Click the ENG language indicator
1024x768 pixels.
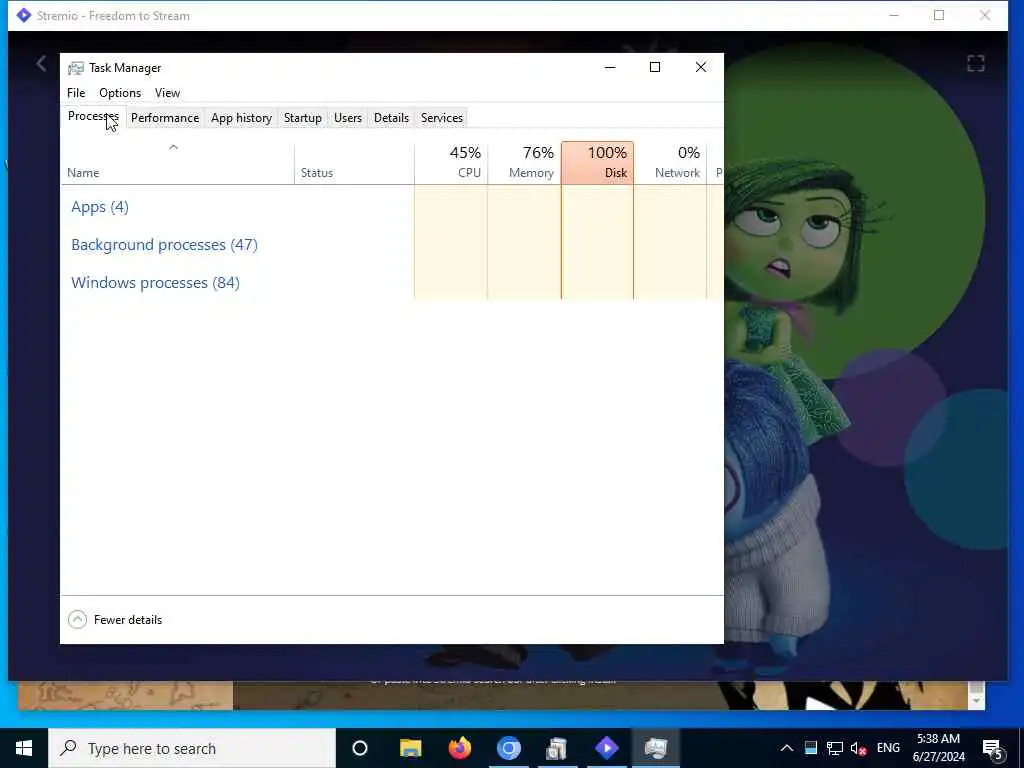click(x=888, y=748)
